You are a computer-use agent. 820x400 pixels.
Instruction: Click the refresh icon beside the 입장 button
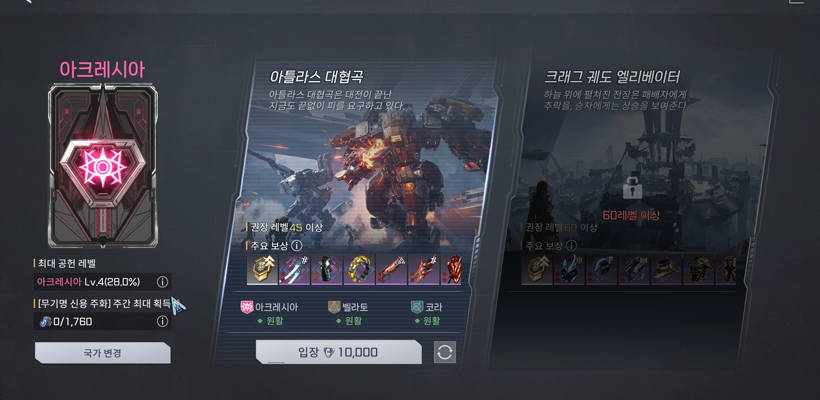click(x=445, y=352)
